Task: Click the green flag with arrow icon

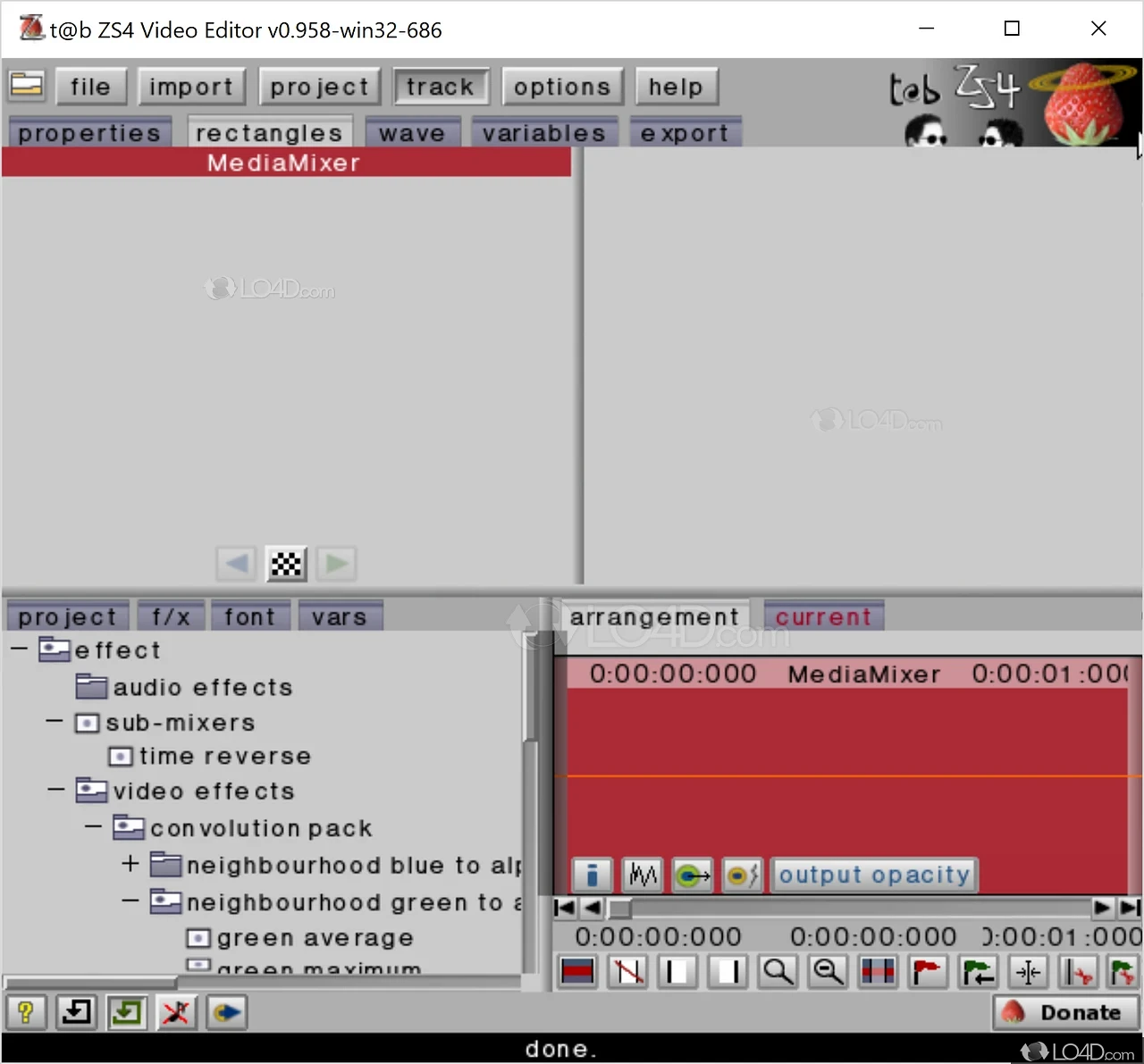Action: 978,972
